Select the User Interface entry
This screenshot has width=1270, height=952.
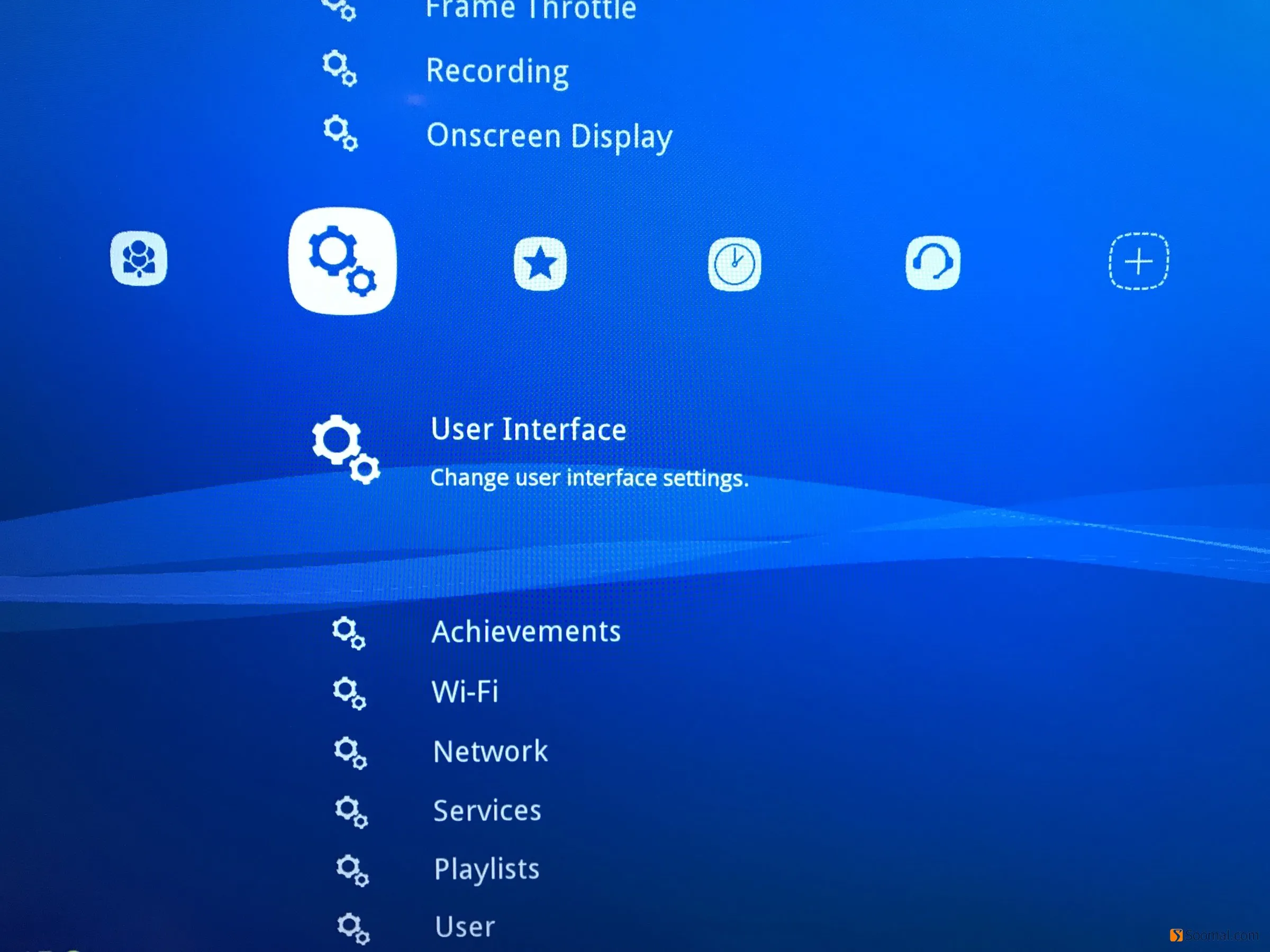click(x=528, y=429)
